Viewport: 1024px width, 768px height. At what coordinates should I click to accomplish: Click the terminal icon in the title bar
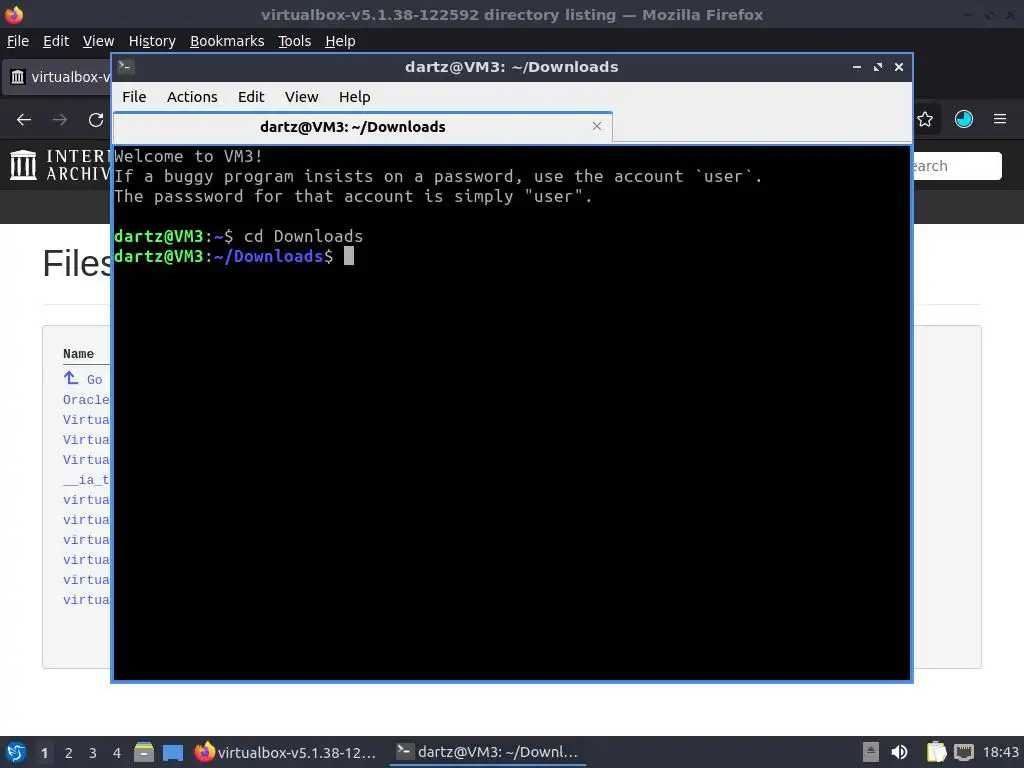[x=126, y=66]
